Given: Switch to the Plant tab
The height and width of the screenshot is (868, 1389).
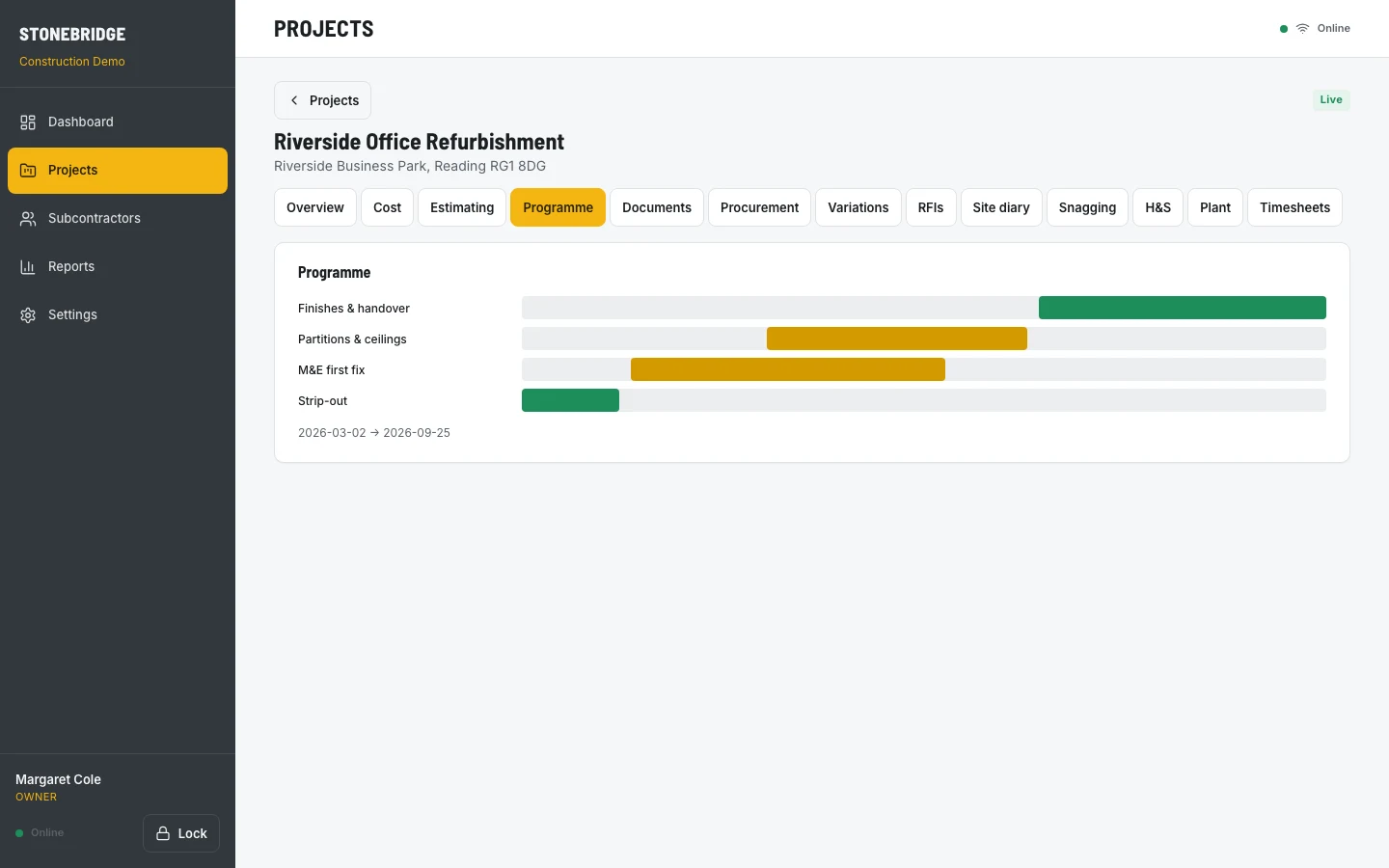Looking at the screenshot, I should [x=1215, y=207].
